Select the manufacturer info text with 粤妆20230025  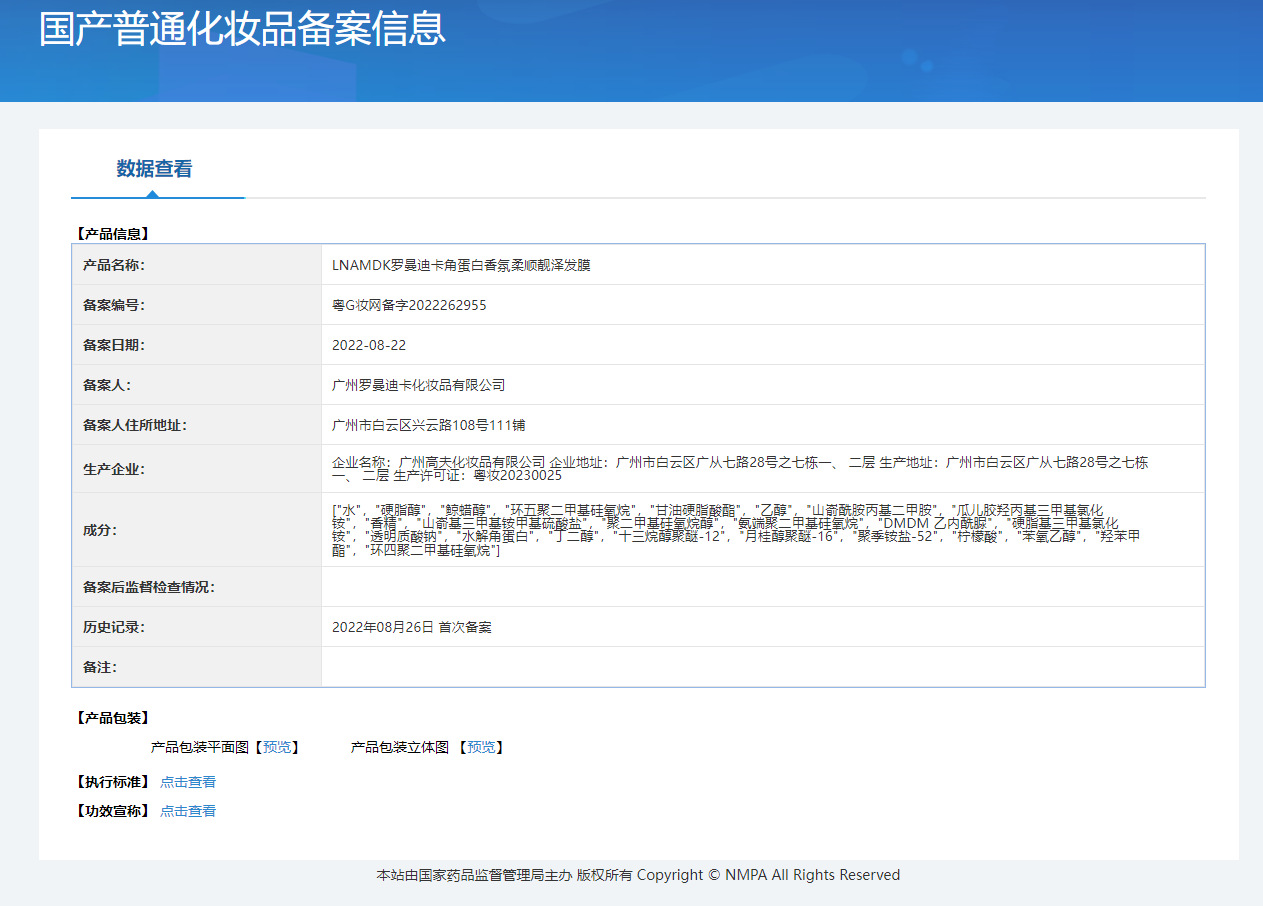click(740, 469)
